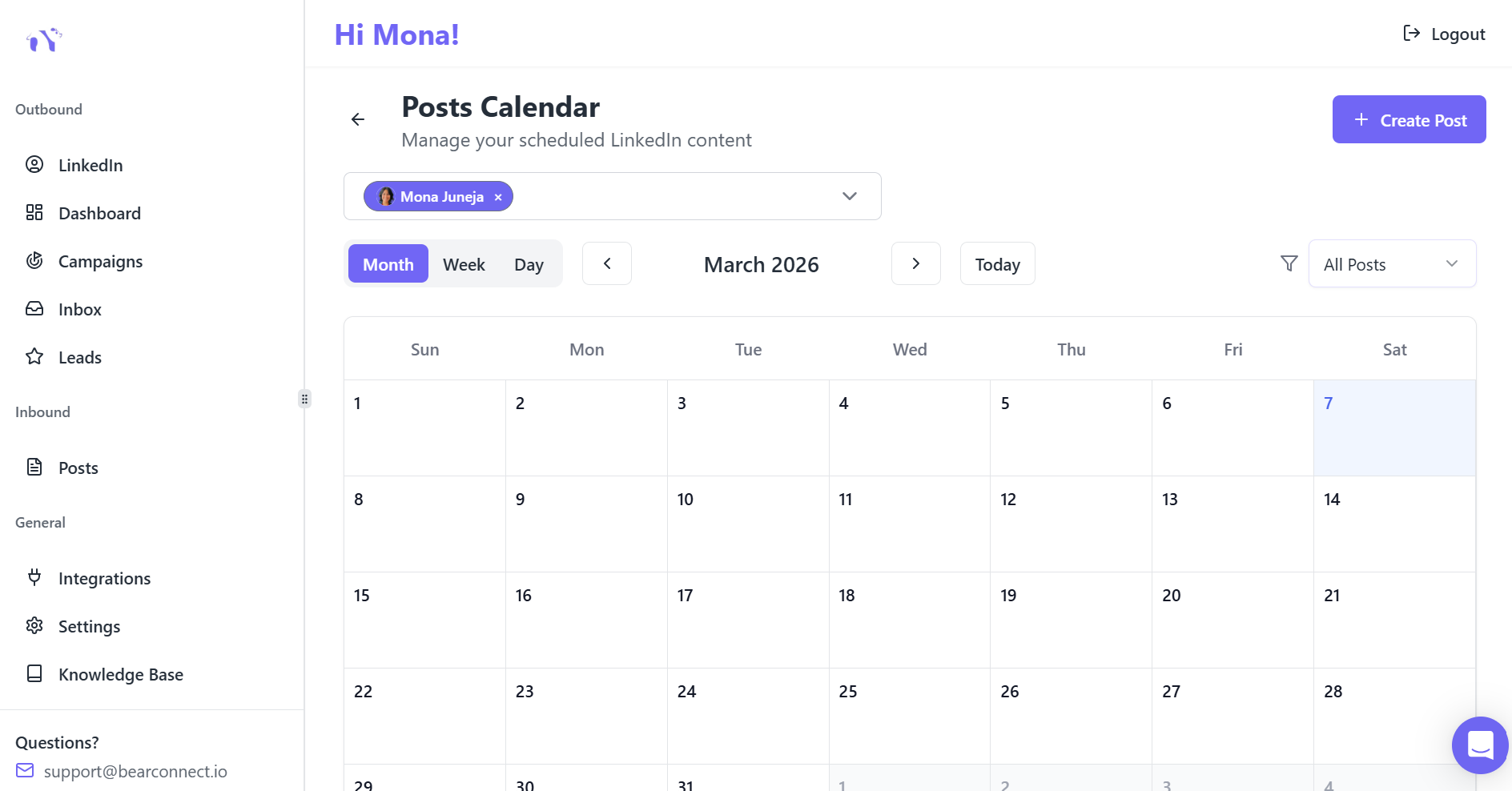The height and width of the screenshot is (791, 1512).
Task: Switch to the Day view
Action: tap(529, 264)
